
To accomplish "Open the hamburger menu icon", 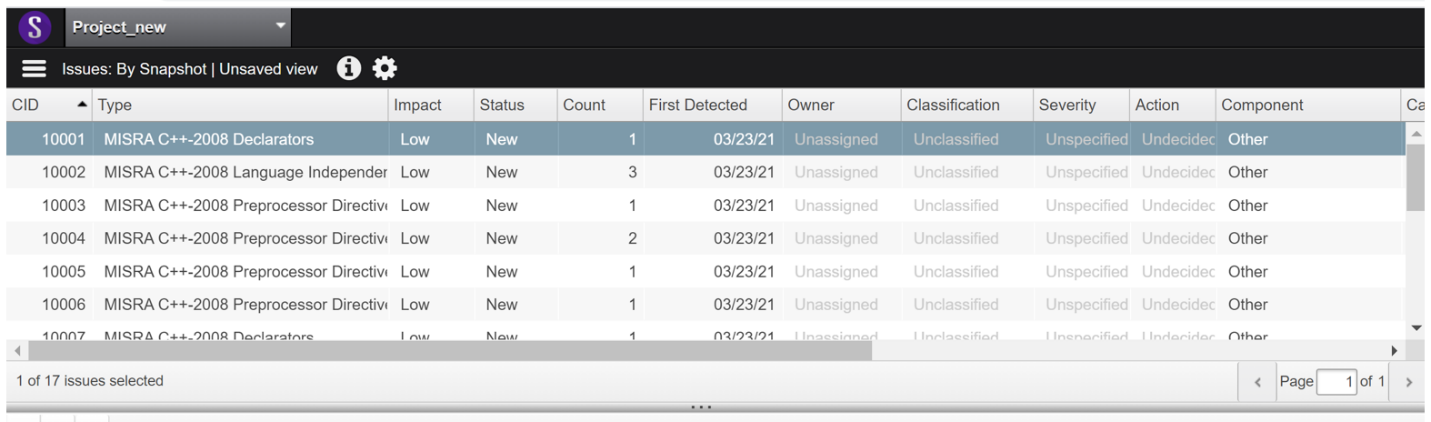I will pyautogui.click(x=34, y=69).
